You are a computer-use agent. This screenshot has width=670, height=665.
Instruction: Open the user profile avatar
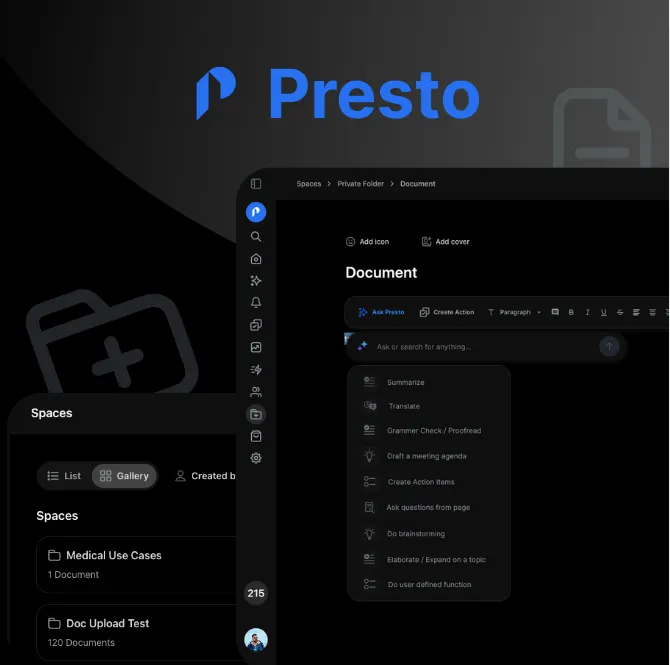[x=256, y=640]
